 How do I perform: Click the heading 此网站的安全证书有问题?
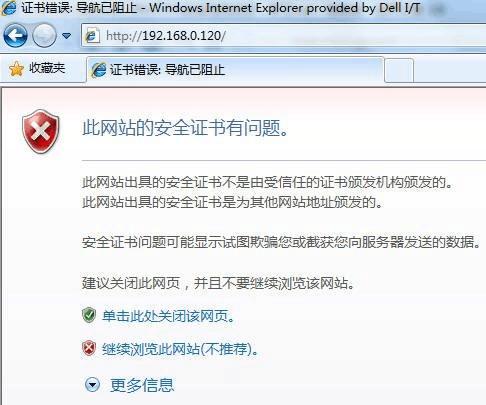tap(185, 128)
